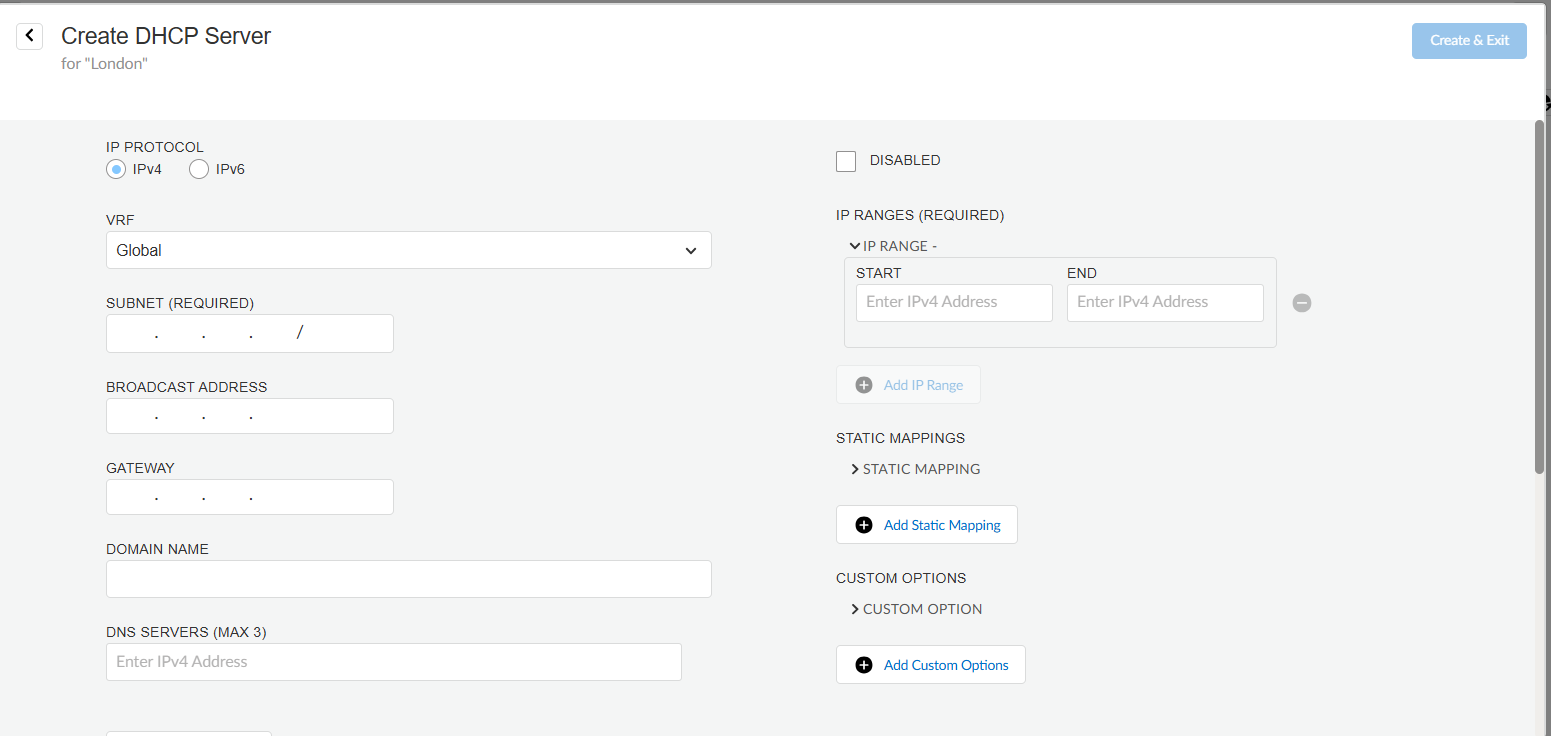The image size is (1551, 736).
Task: Click the End IPv4 address field
Action: point(1164,302)
